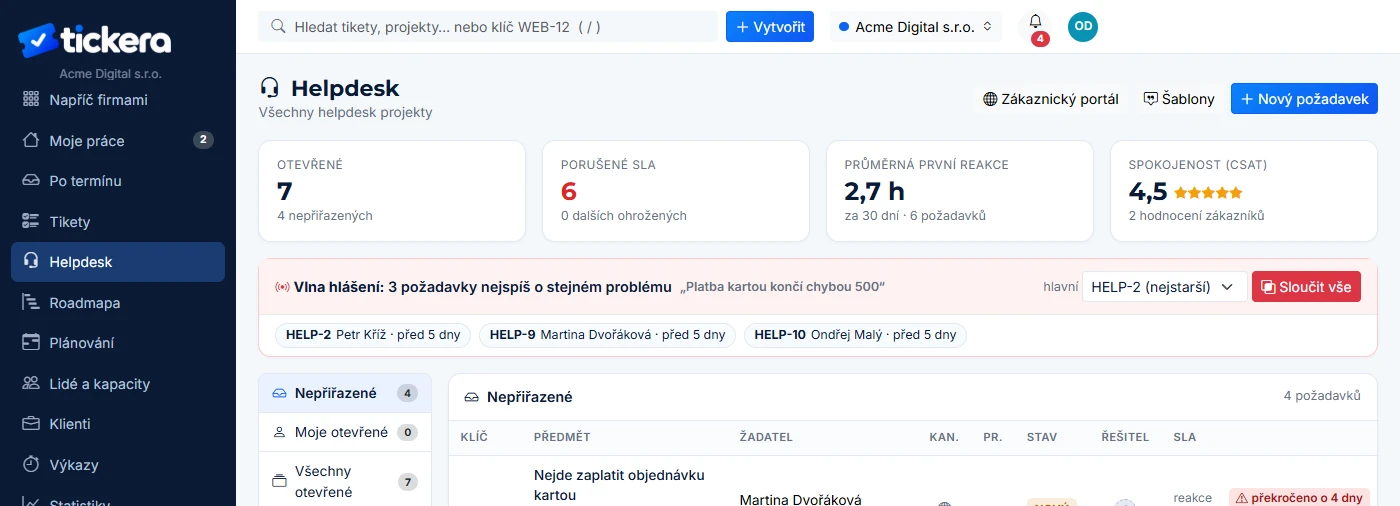This screenshot has height=506, width=1400.
Task: Click the Vytvořit button
Action: (770, 27)
